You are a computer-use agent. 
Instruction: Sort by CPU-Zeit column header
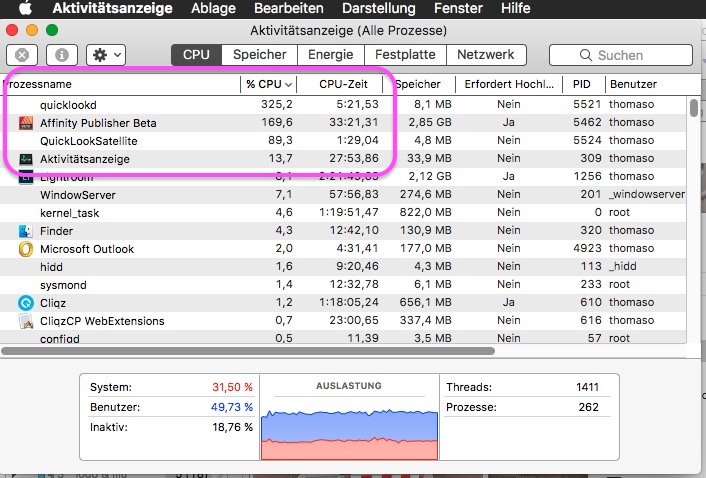[340, 84]
